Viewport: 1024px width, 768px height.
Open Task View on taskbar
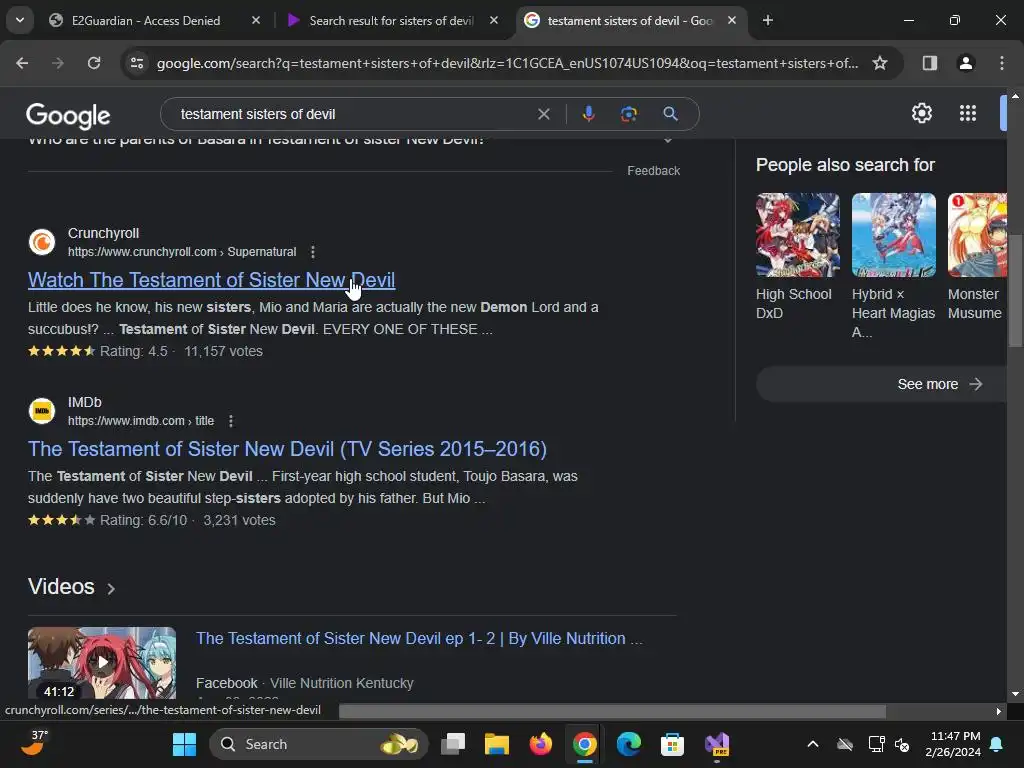453,744
